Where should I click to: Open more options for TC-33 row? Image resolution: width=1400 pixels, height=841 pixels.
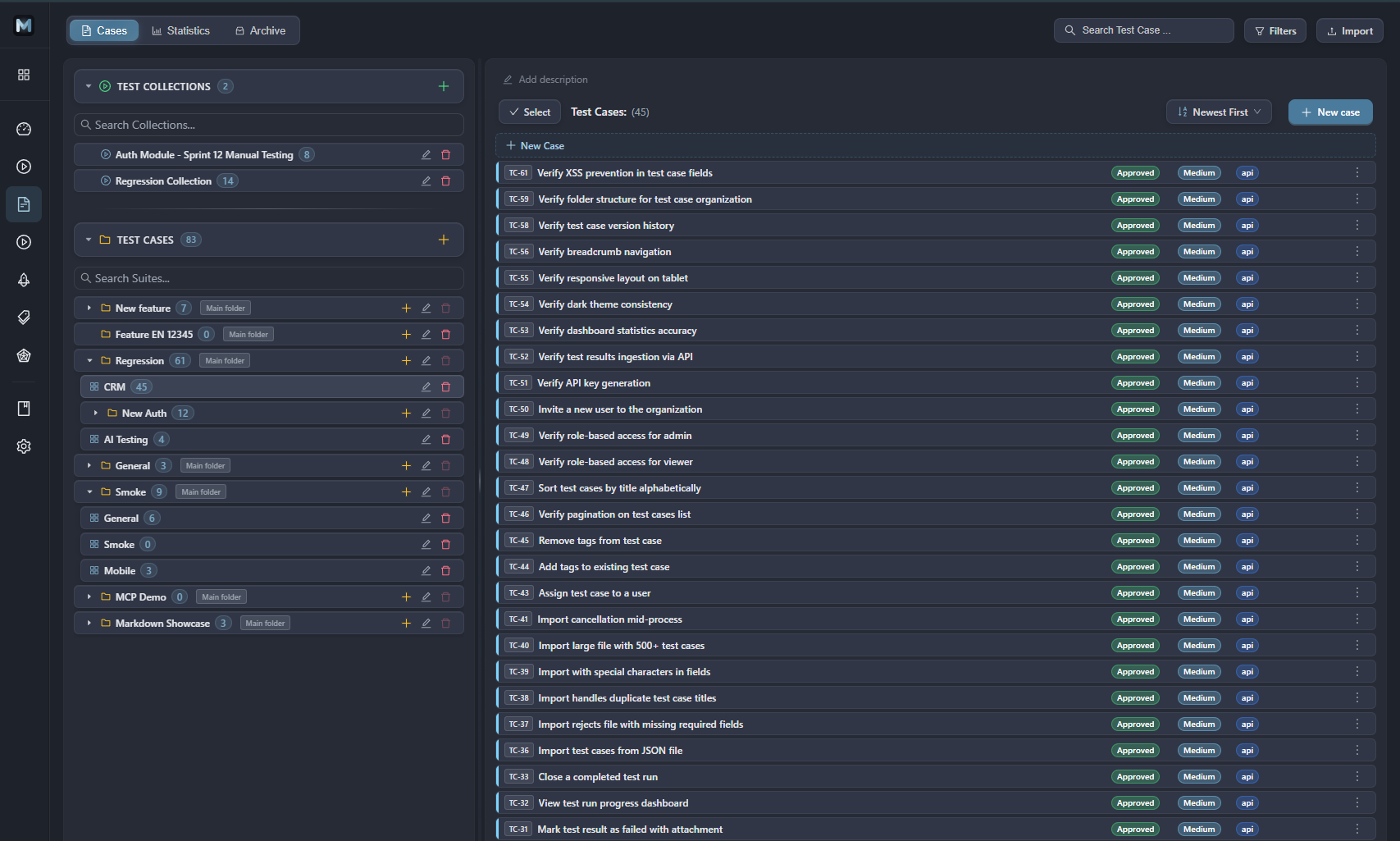point(1357,777)
